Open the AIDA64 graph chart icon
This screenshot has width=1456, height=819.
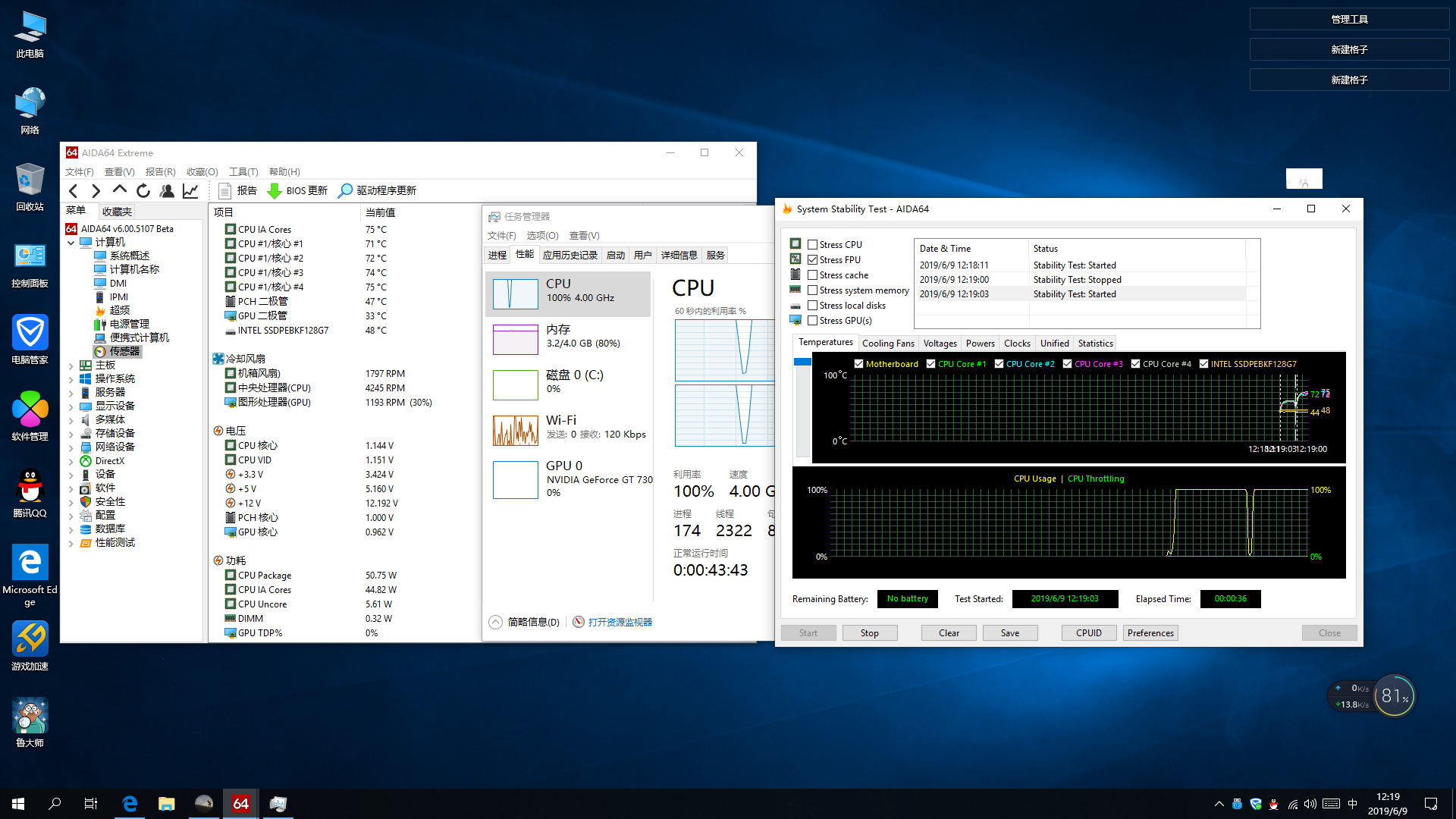pos(190,190)
